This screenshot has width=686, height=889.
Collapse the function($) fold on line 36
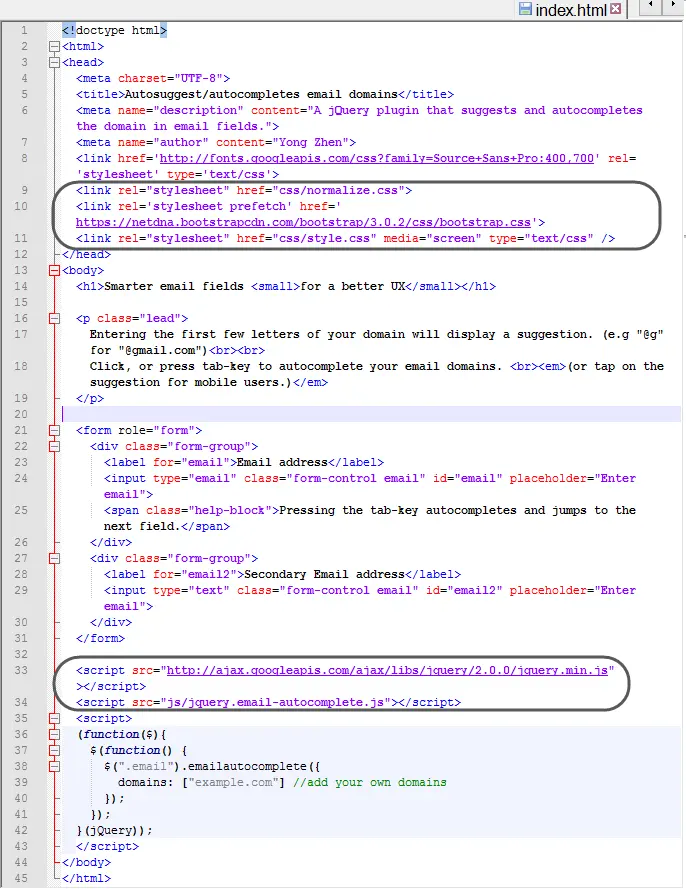54,734
